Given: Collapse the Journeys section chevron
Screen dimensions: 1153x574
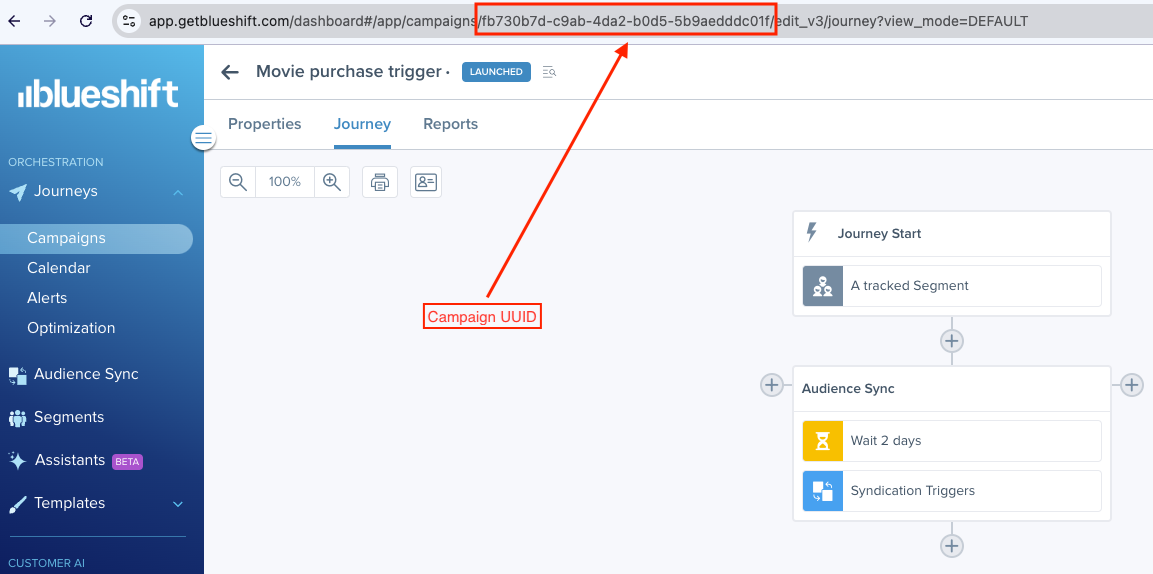Looking at the screenshot, I should click(x=178, y=193).
